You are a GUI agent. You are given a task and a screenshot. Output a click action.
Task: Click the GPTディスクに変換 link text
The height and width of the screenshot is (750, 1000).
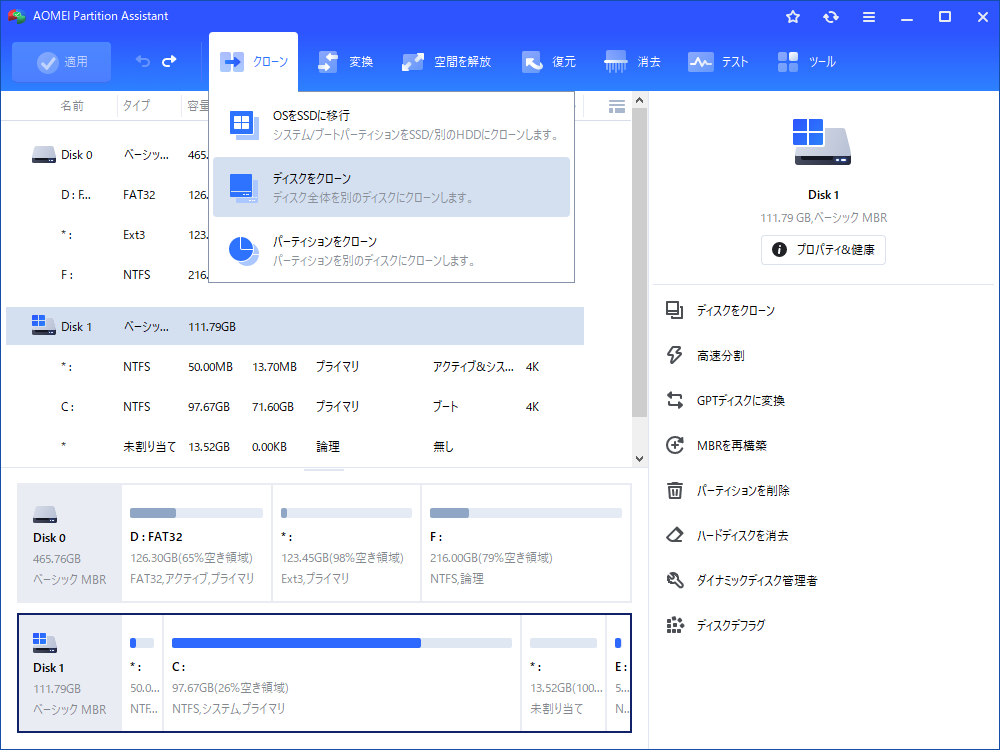740,401
